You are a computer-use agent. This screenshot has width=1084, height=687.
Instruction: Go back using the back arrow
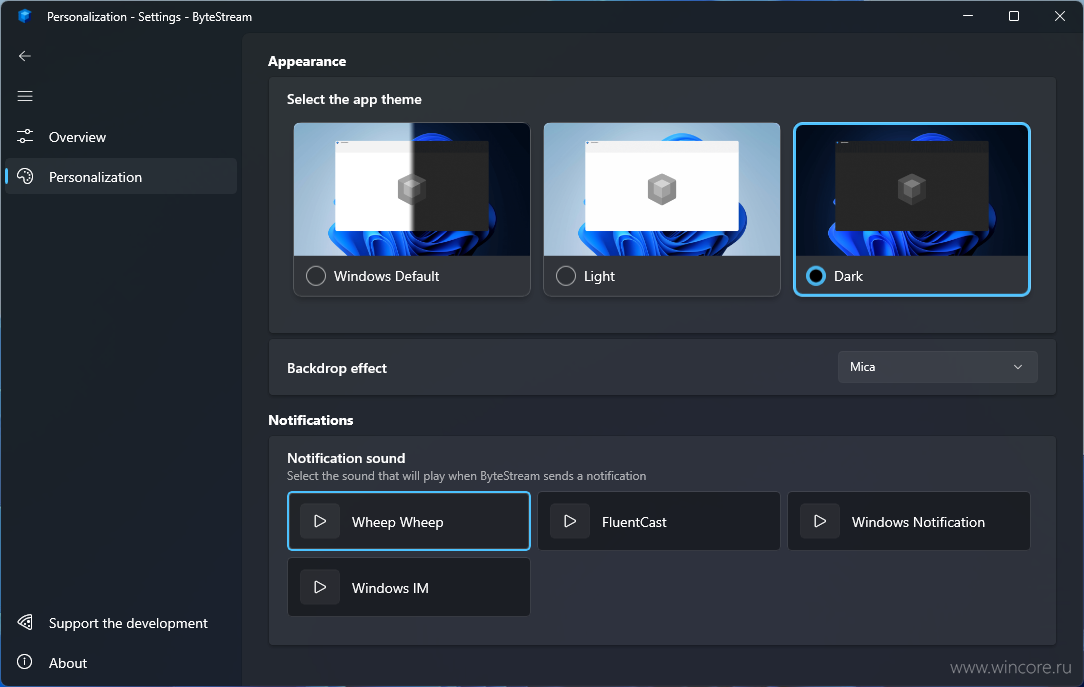tap(25, 56)
